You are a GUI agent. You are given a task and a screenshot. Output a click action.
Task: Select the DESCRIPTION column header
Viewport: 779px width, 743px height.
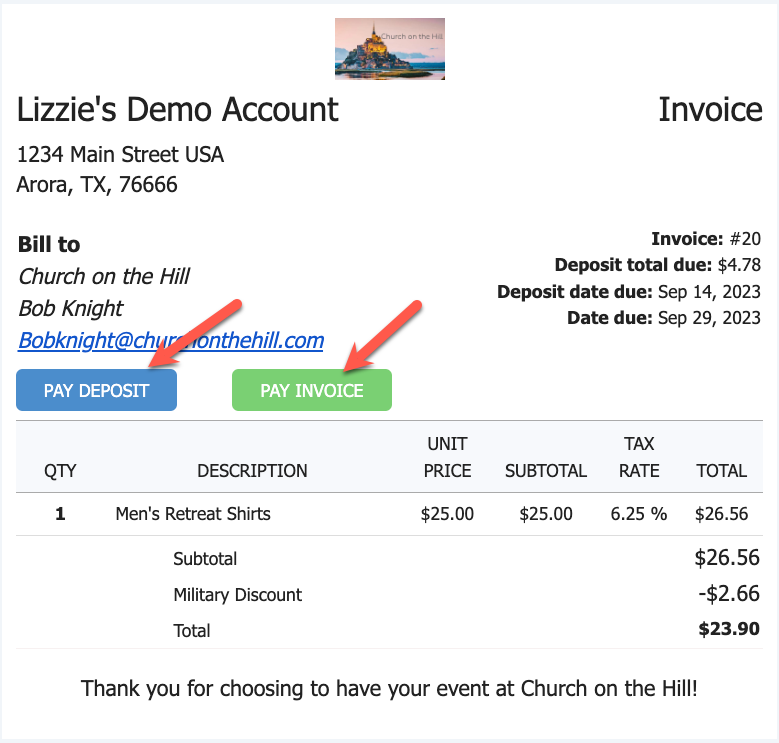252,471
